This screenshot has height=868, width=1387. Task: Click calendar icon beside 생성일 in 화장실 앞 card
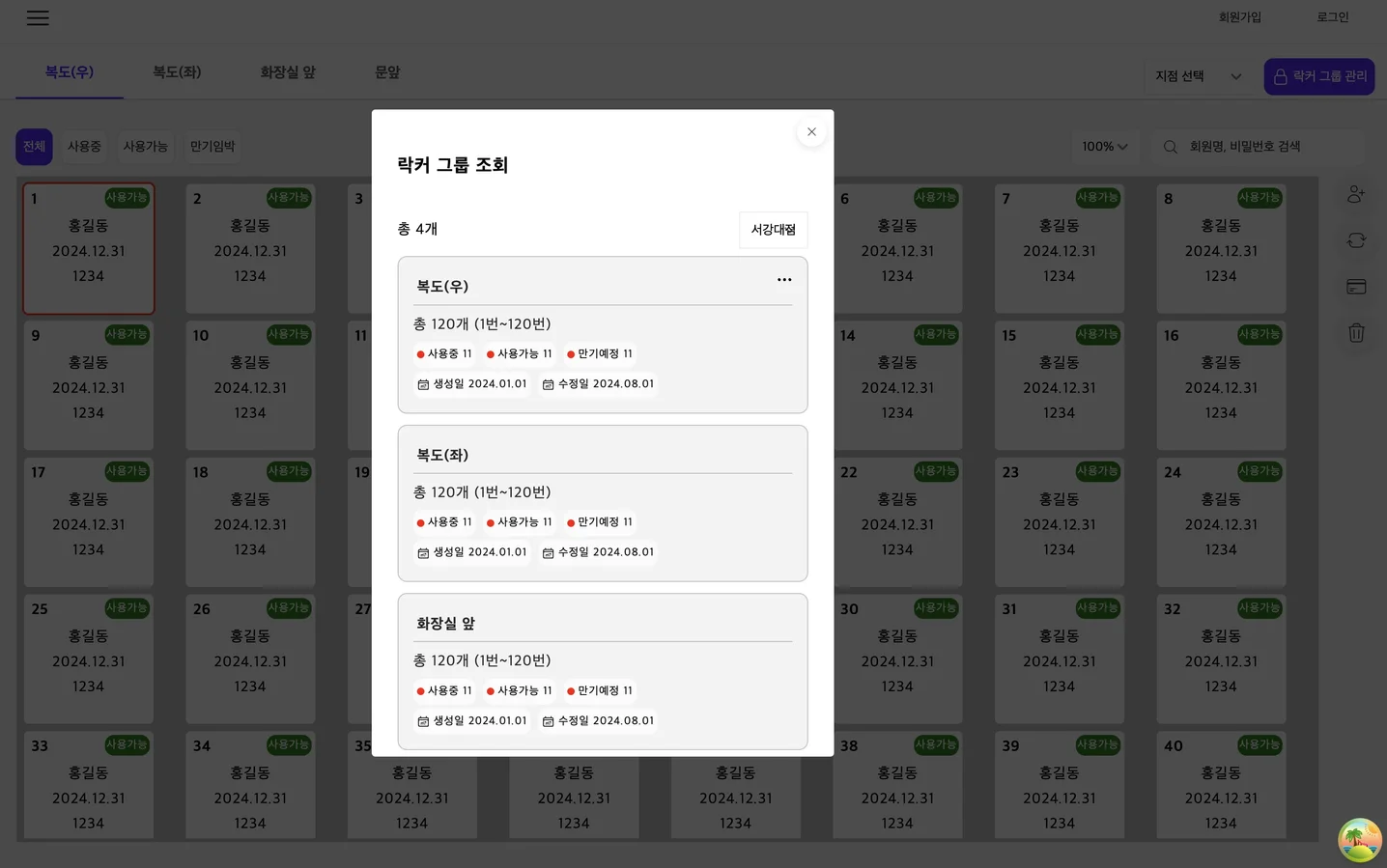[423, 721]
